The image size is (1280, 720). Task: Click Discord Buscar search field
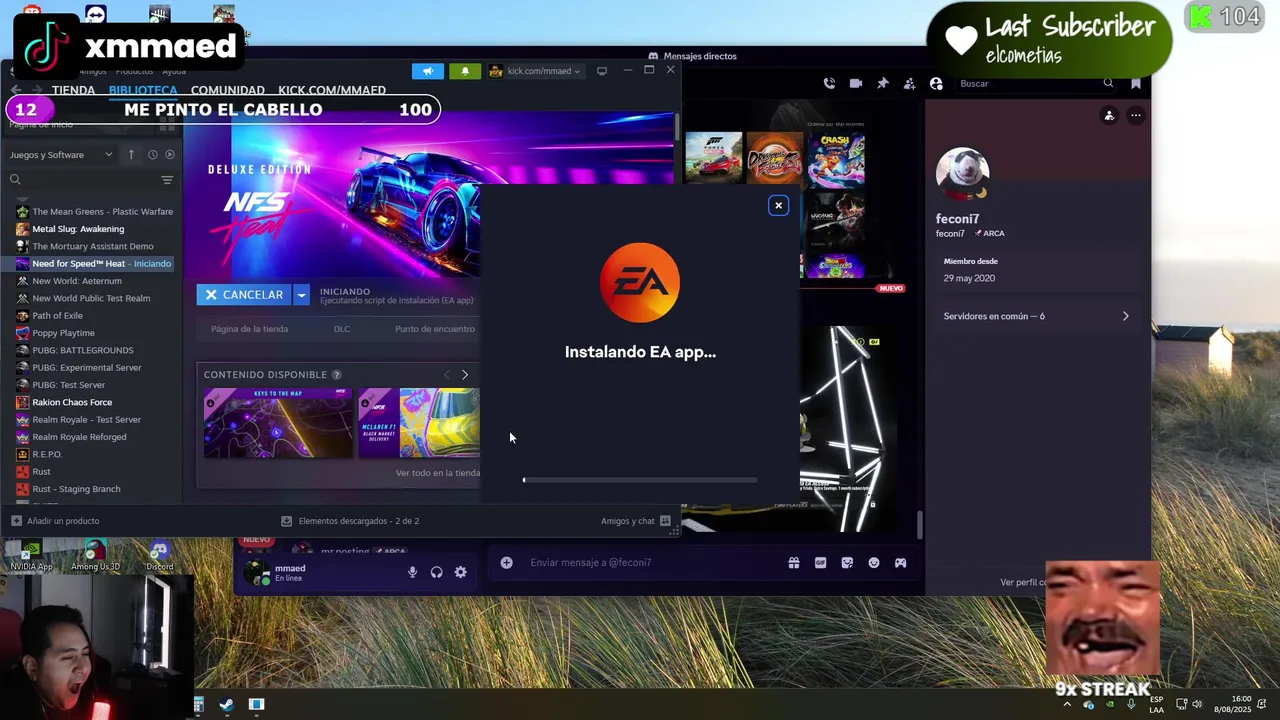tap(1035, 84)
